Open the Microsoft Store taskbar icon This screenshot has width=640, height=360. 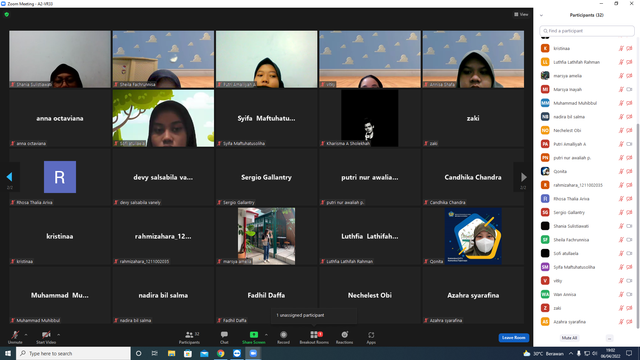click(188, 353)
